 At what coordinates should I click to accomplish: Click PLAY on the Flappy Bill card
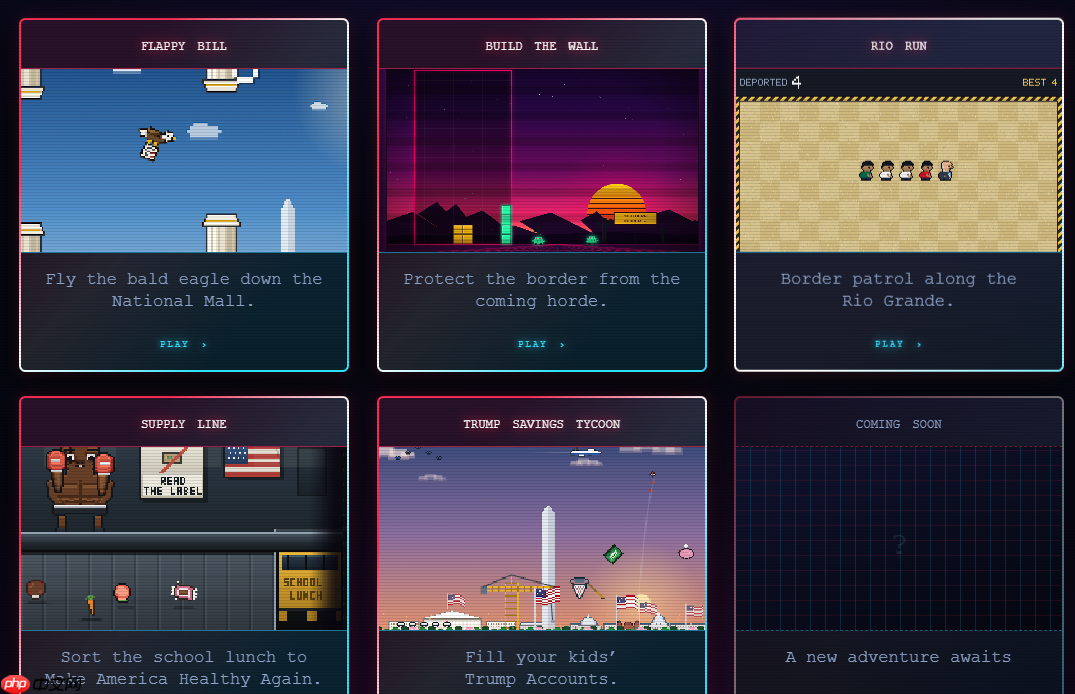(183, 344)
